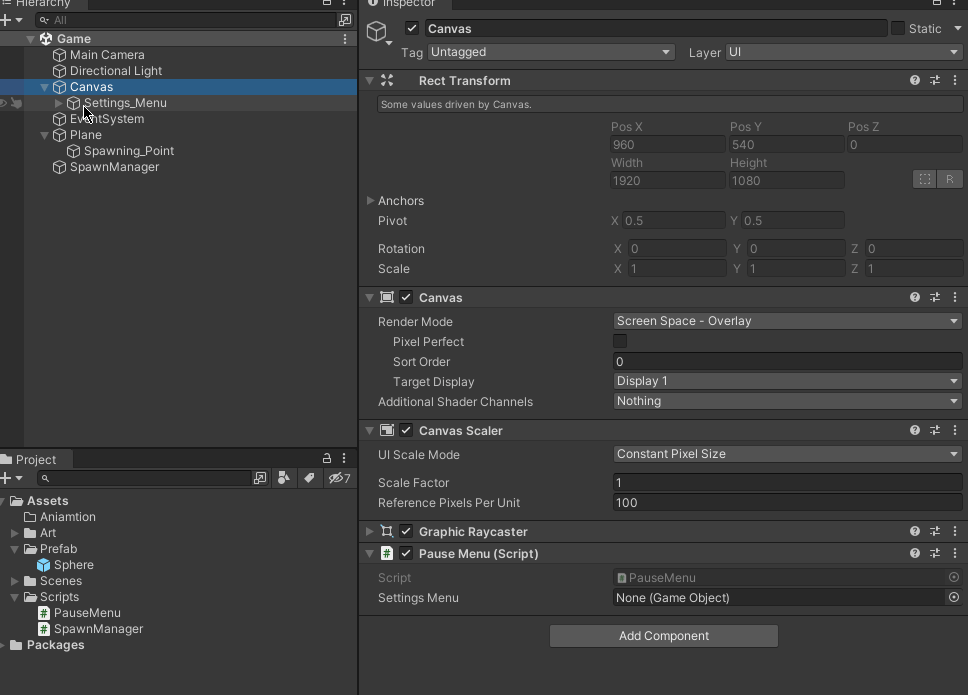Screen dimensions: 968x695
Task: Click object picker for Settings Menu field
Action: pyautogui.click(x=954, y=597)
